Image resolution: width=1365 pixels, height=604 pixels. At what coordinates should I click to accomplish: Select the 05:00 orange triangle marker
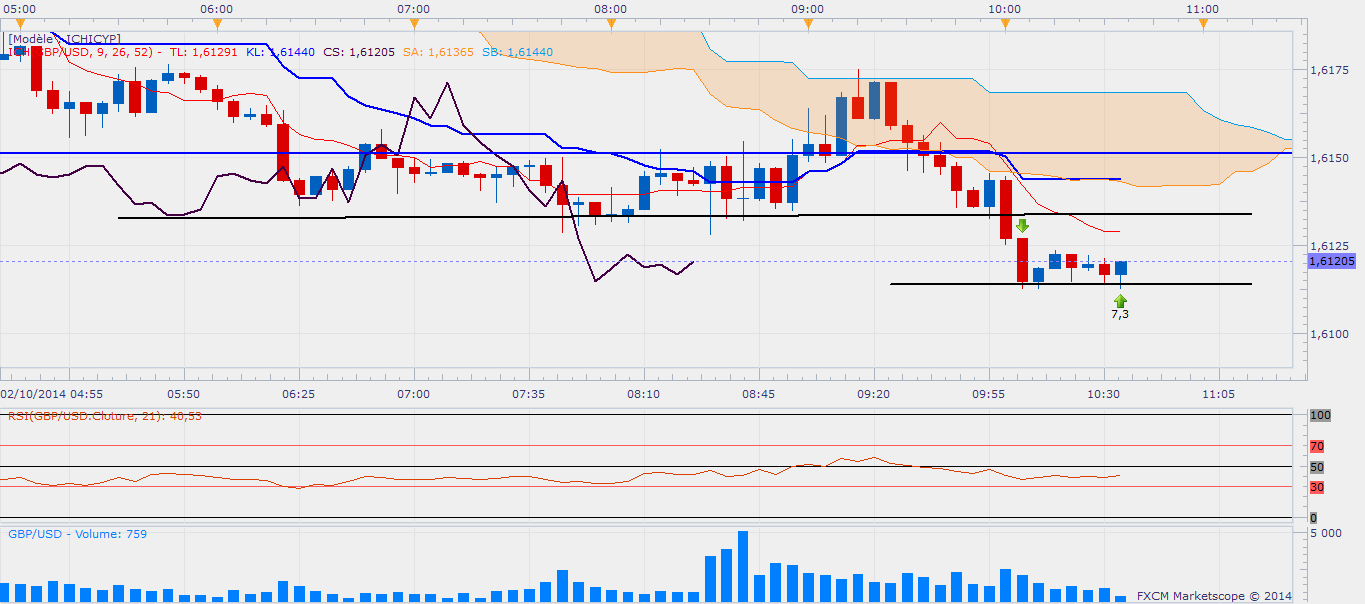[20, 22]
